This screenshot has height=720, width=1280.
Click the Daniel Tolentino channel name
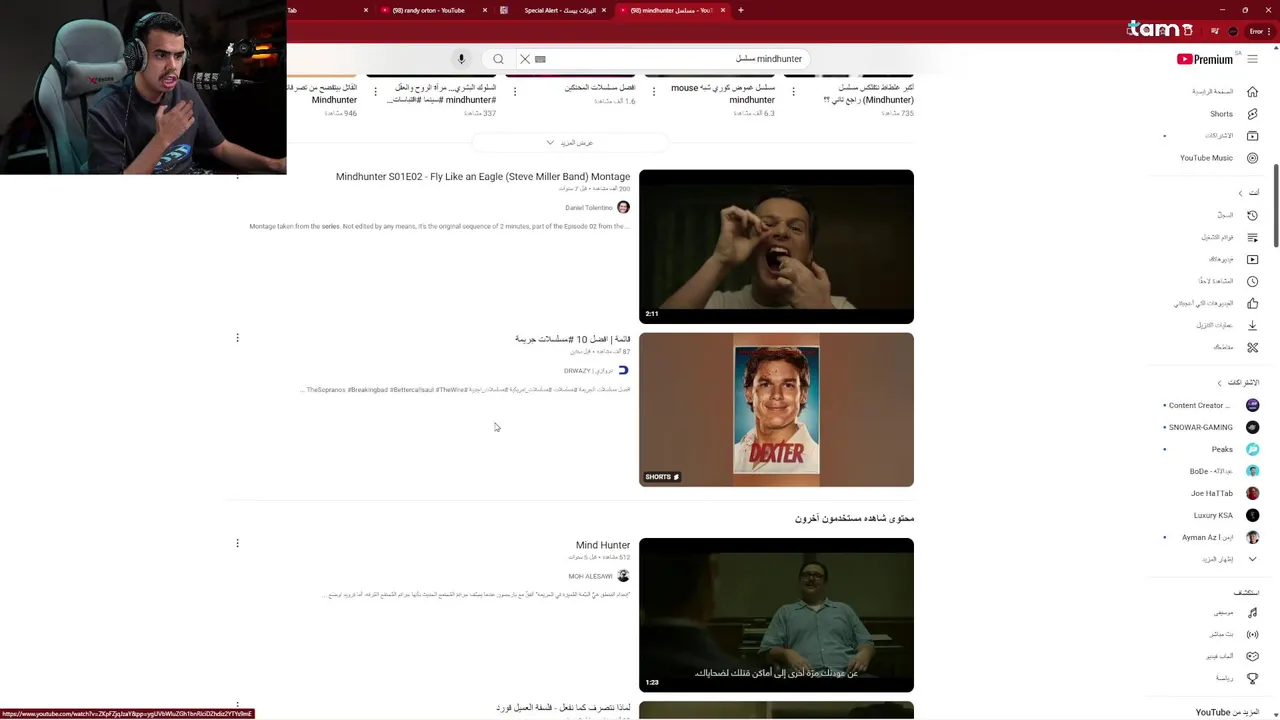[588, 208]
